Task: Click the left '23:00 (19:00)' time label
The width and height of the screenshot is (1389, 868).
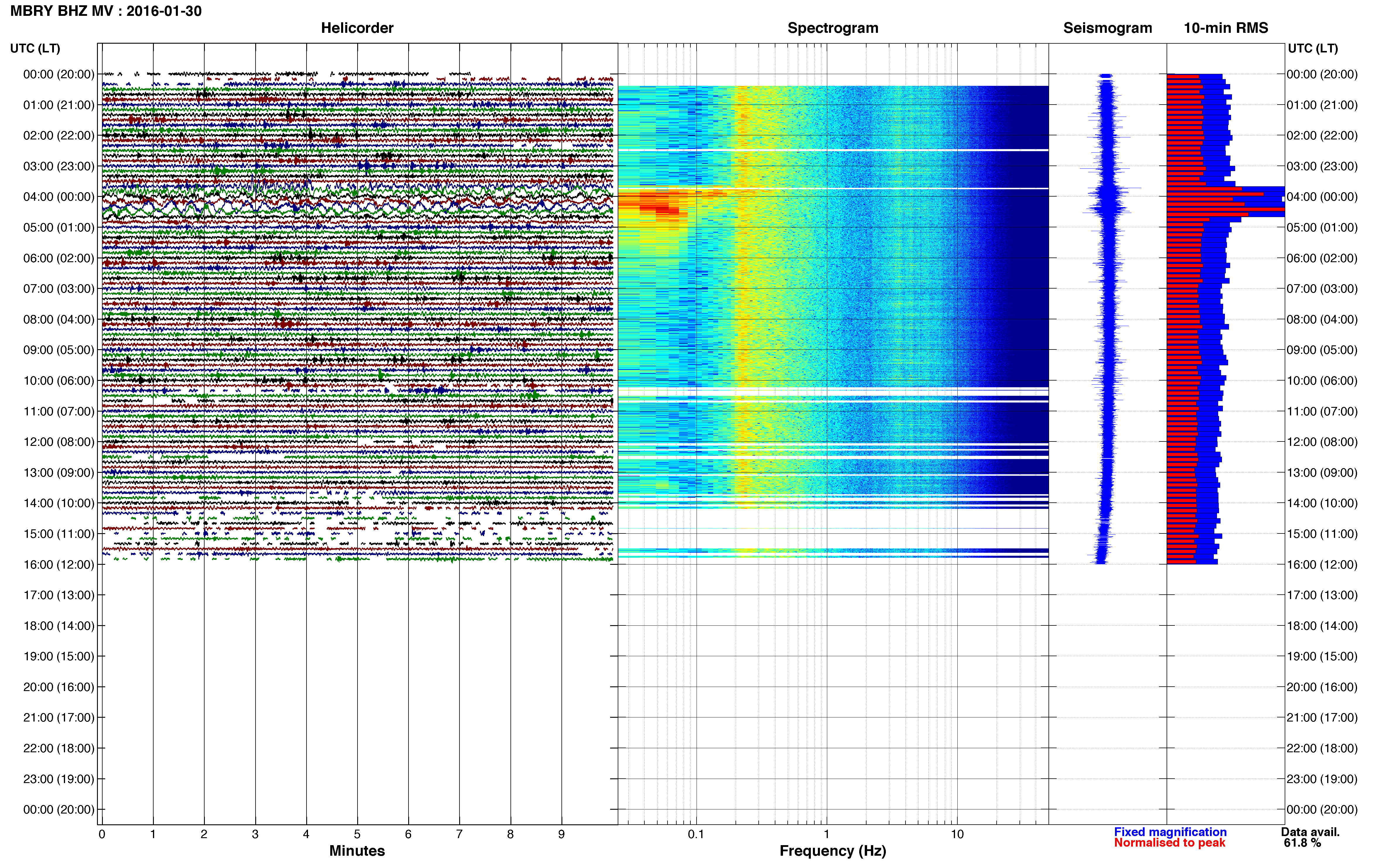Action: (x=59, y=779)
